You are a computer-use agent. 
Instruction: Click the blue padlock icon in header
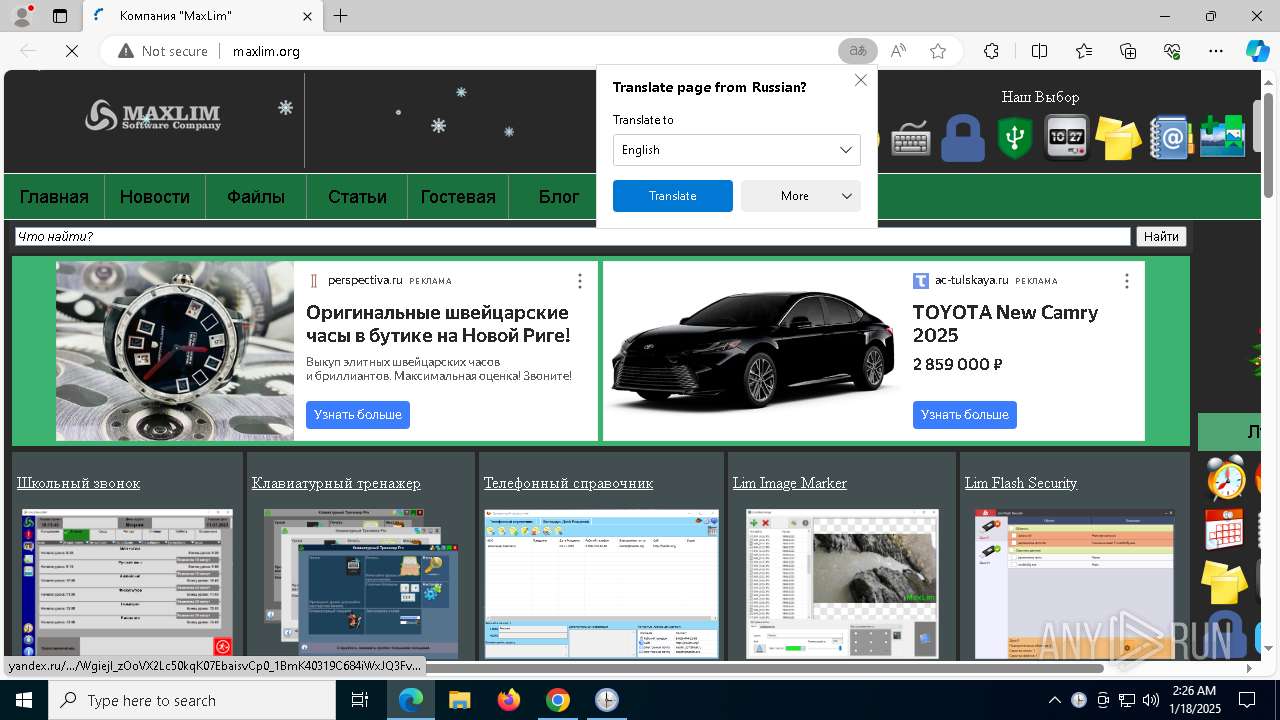(963, 138)
